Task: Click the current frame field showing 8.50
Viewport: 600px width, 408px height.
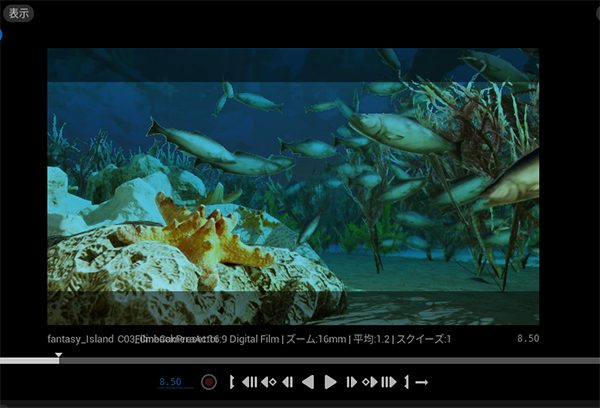Action: click(x=171, y=382)
